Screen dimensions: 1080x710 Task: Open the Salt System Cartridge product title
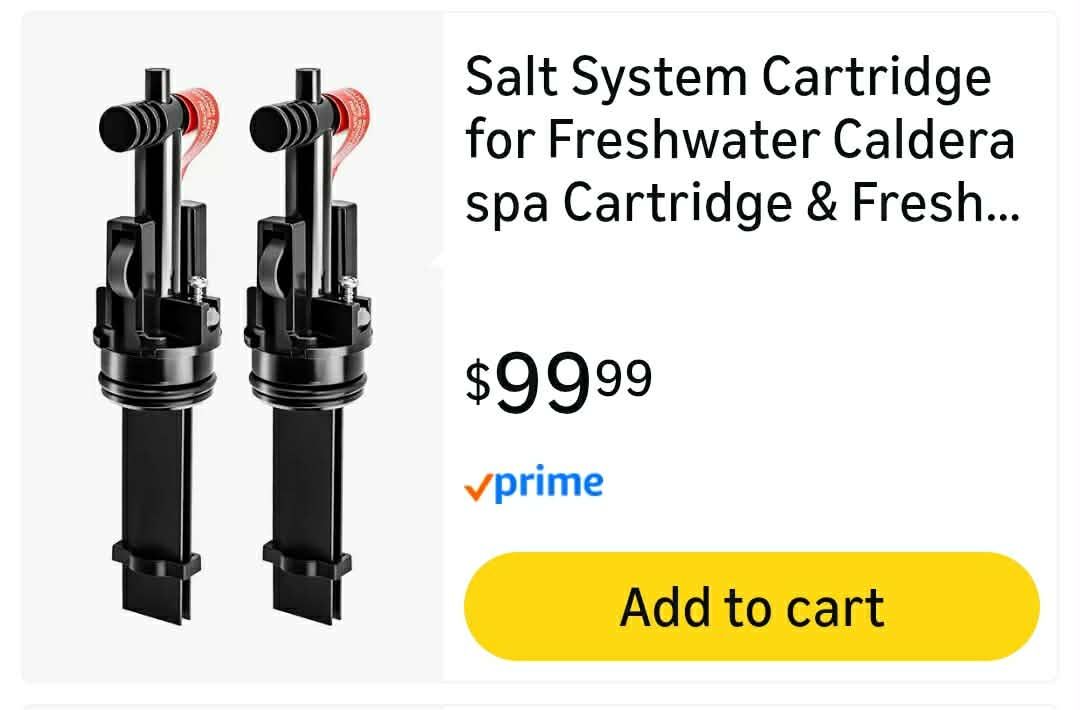point(742,140)
